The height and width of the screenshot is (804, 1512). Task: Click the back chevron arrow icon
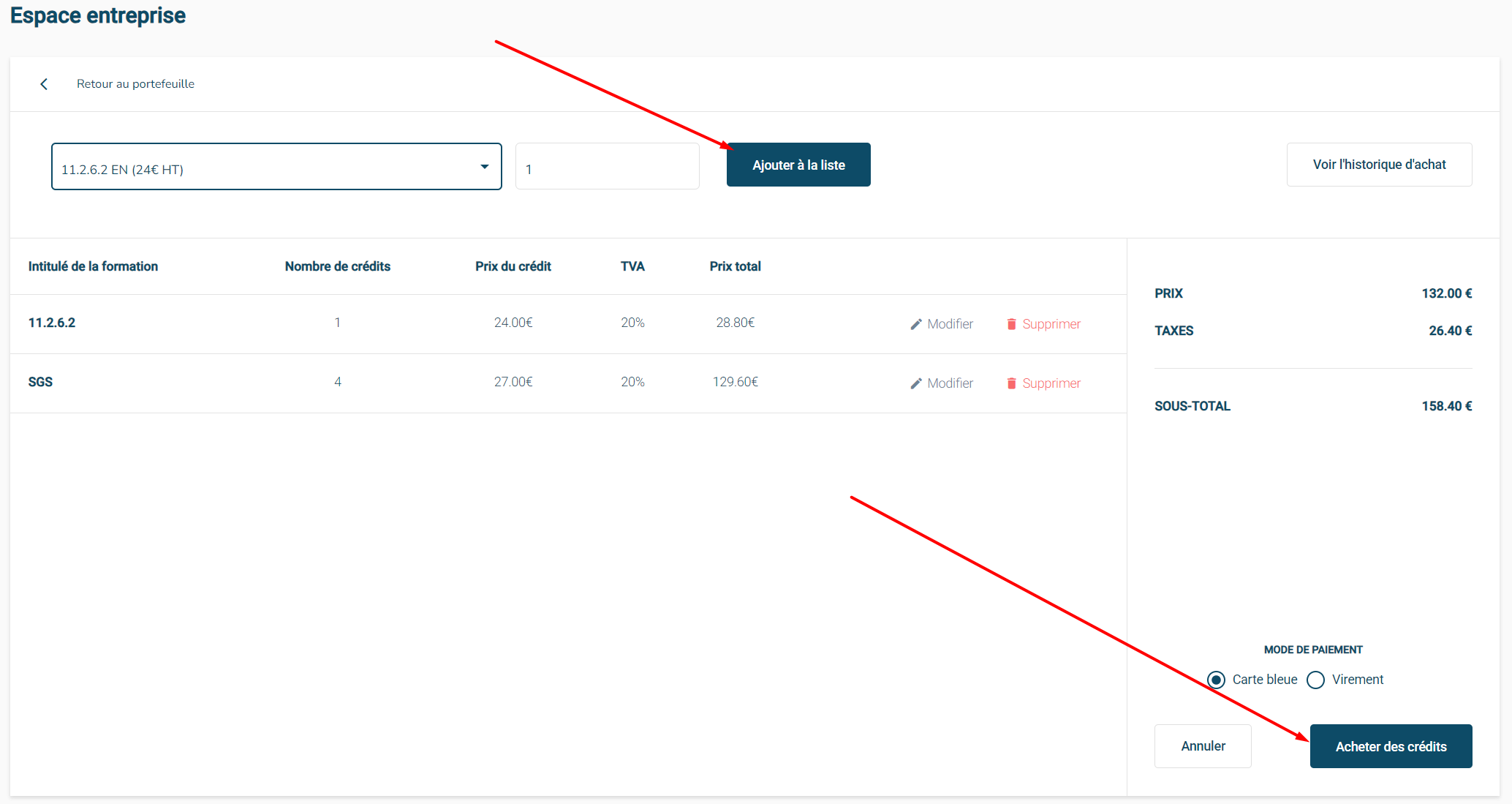[x=44, y=84]
